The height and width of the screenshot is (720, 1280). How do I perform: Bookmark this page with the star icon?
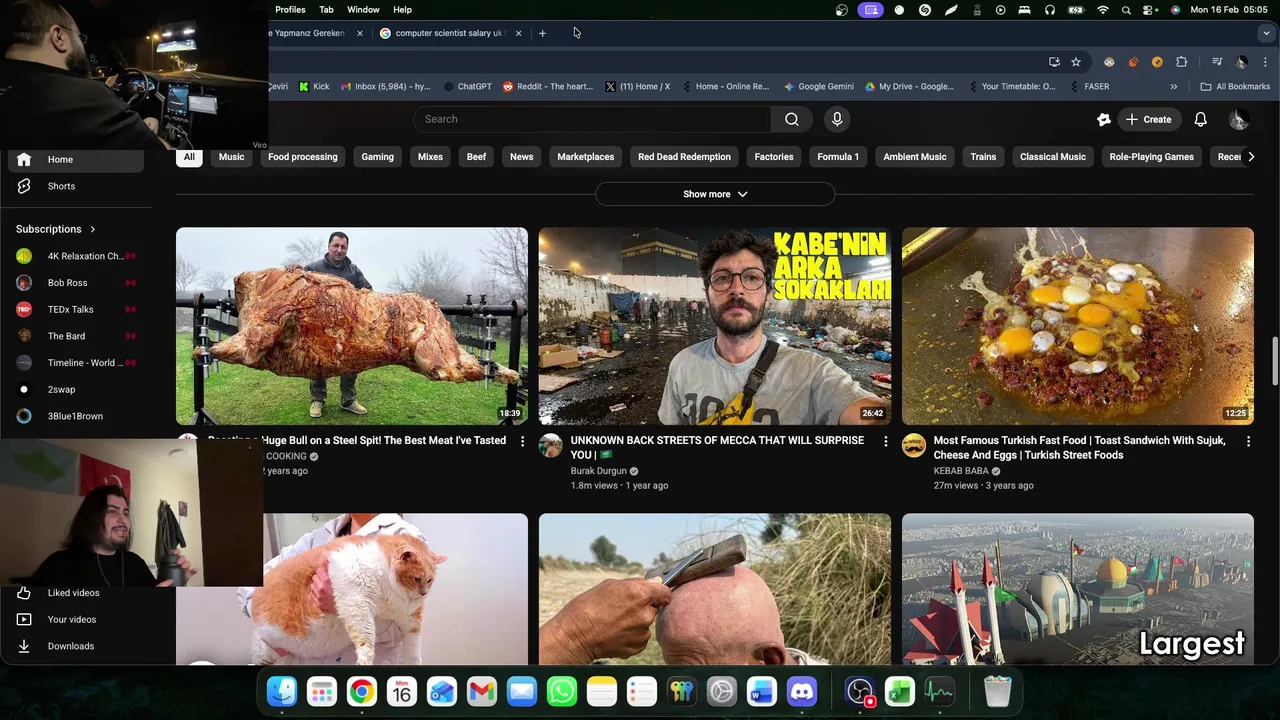(1076, 62)
